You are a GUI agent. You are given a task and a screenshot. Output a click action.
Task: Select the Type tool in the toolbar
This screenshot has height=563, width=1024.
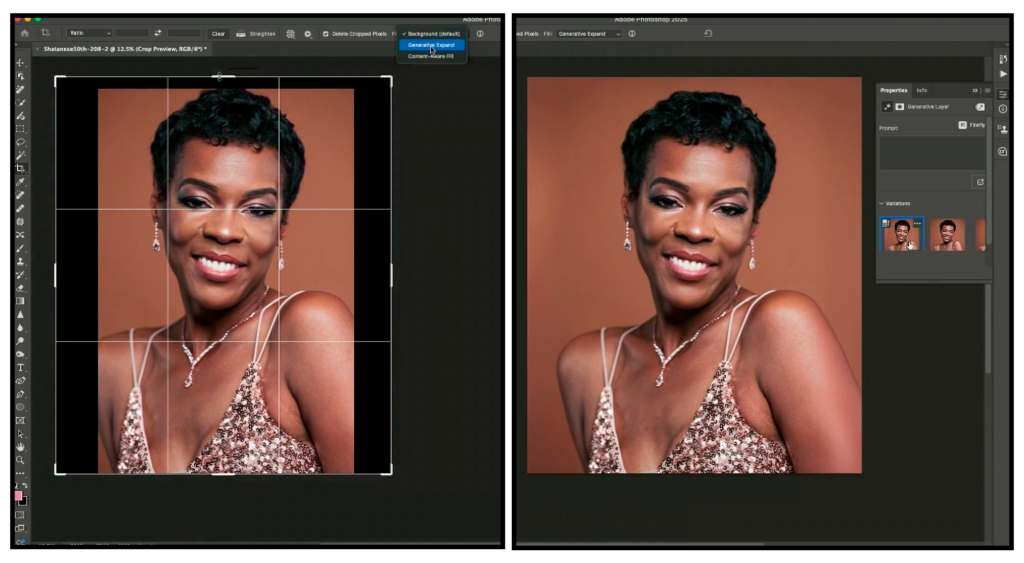[20, 367]
